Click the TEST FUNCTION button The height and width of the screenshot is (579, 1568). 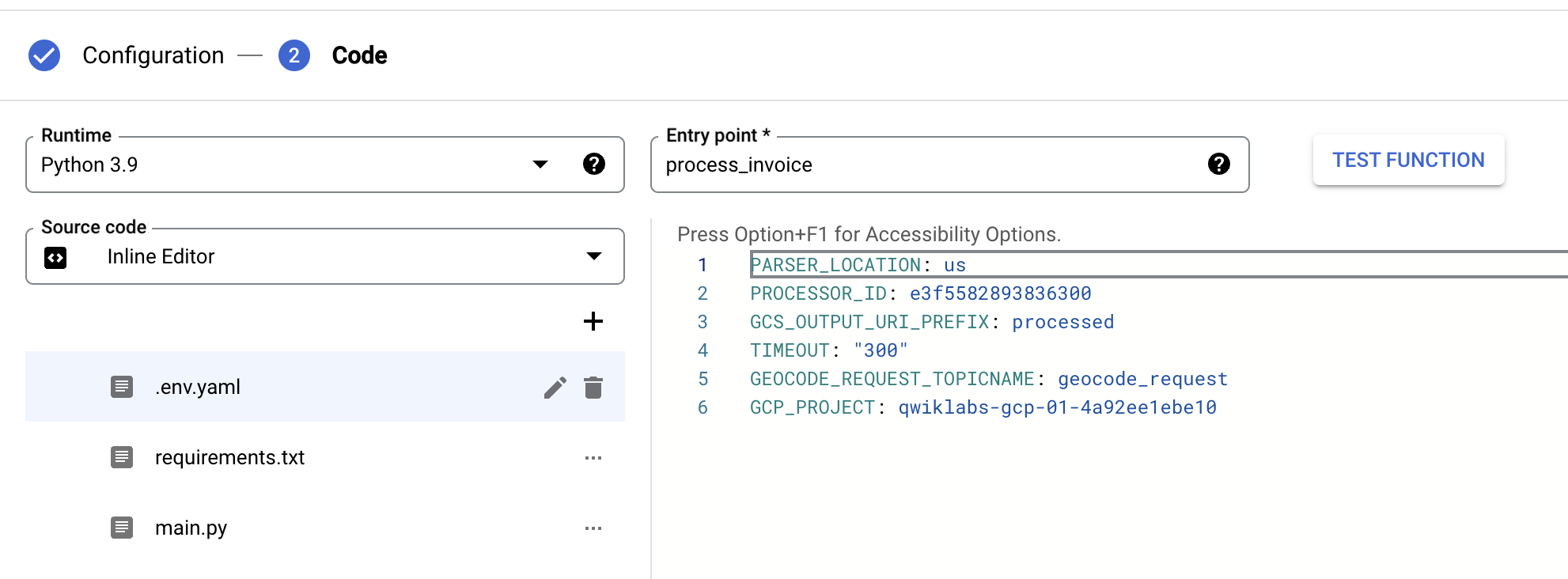point(1408,160)
